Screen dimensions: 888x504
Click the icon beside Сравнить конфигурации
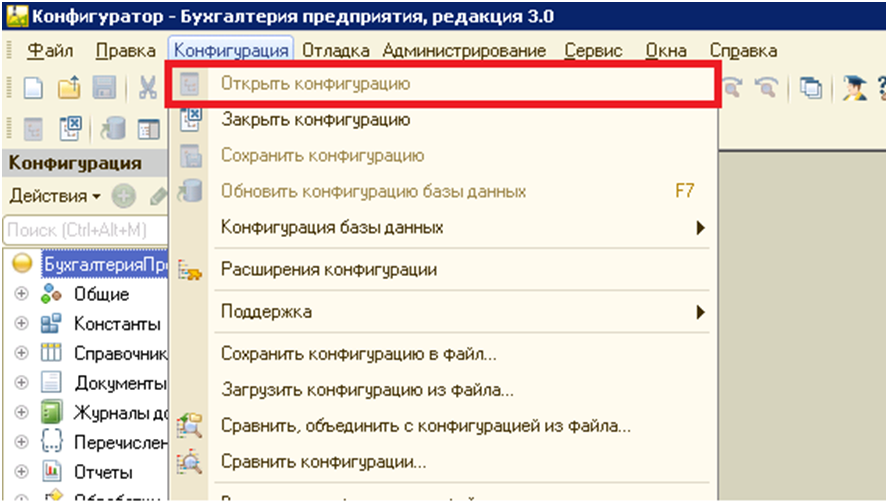pos(190,463)
